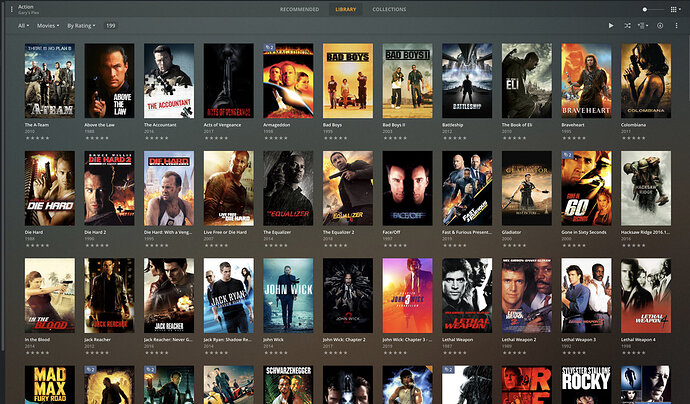Click the version badge on the poster right of Mad Max
Image resolution: width=690 pixels, height=404 pixels.
(x=91, y=370)
